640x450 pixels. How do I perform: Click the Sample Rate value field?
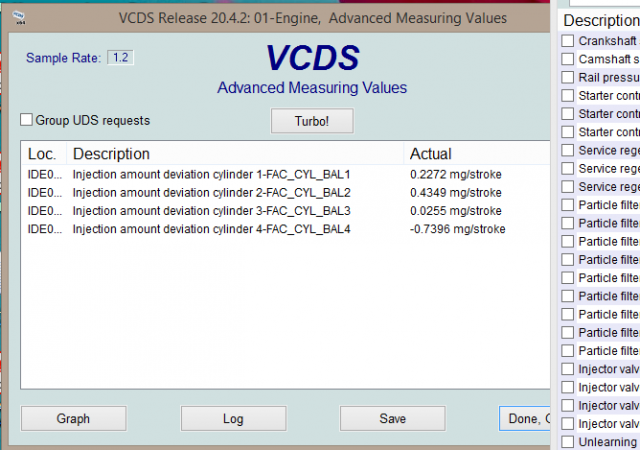pyautogui.click(x=120, y=58)
